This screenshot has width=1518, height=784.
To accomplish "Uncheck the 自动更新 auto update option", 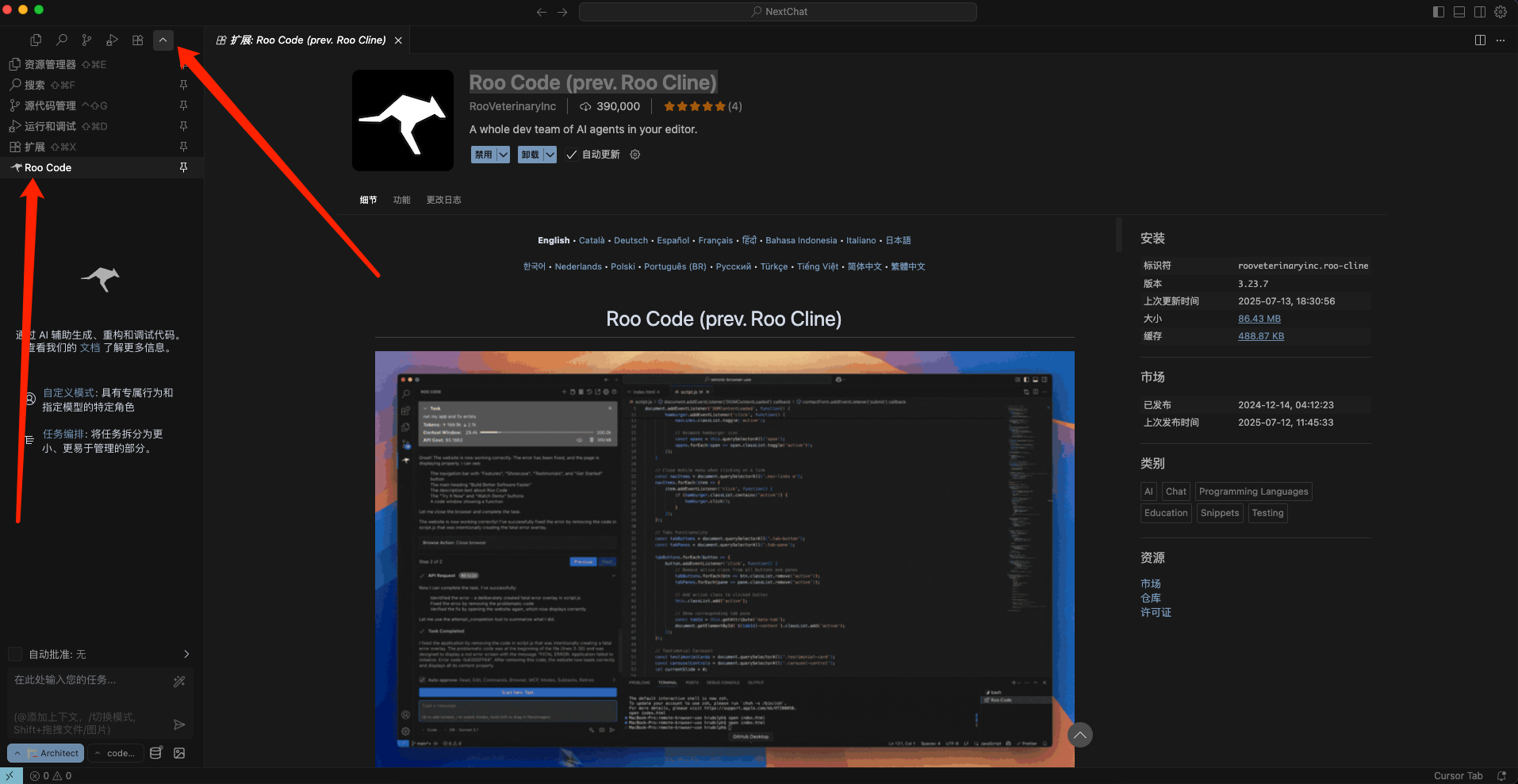I will pos(572,155).
